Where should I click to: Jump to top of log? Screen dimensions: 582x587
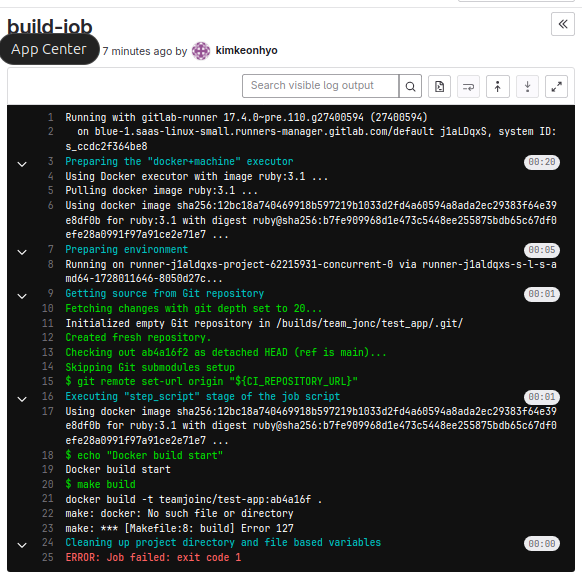tap(497, 86)
